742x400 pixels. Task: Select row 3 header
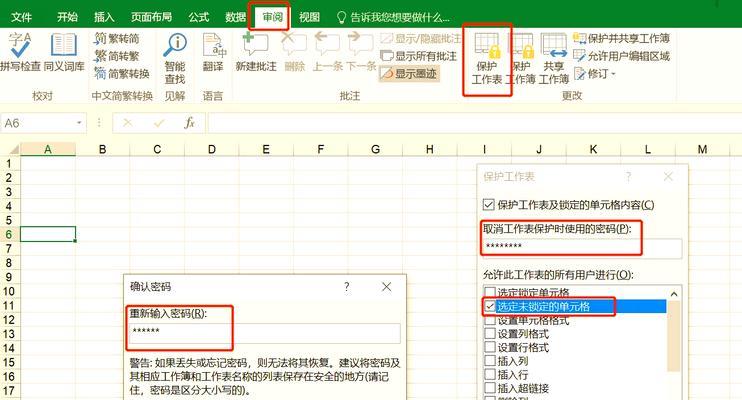(9, 192)
